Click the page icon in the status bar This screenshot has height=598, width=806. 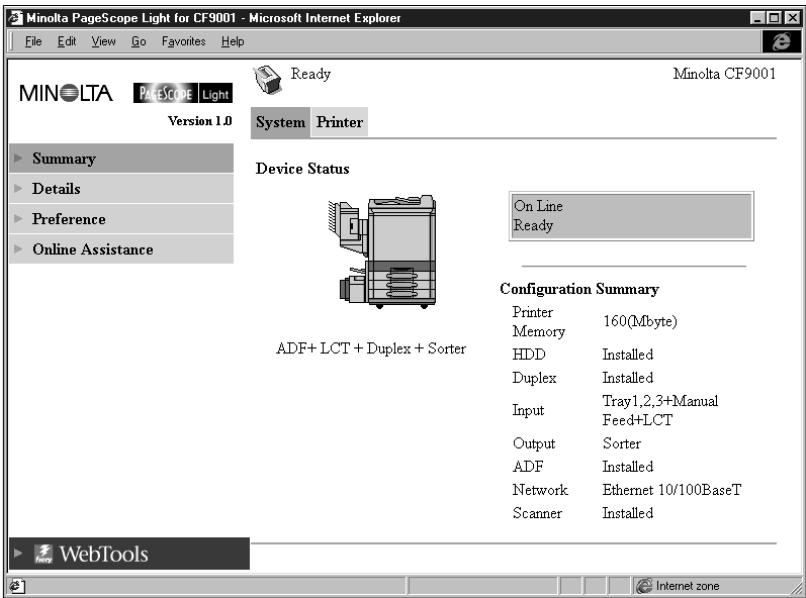[16, 586]
